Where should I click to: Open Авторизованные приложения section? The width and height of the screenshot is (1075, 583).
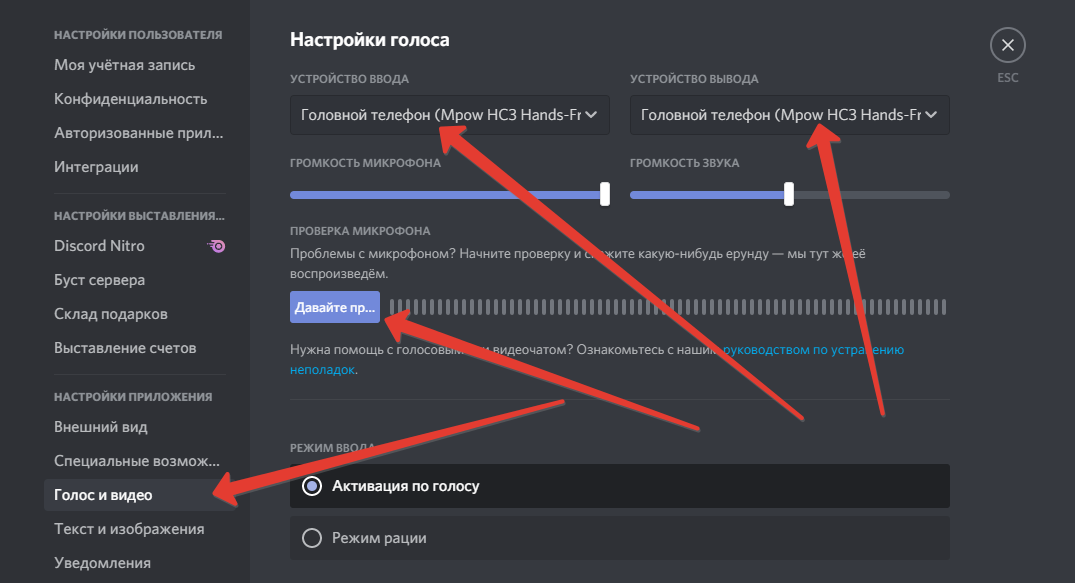[138, 133]
